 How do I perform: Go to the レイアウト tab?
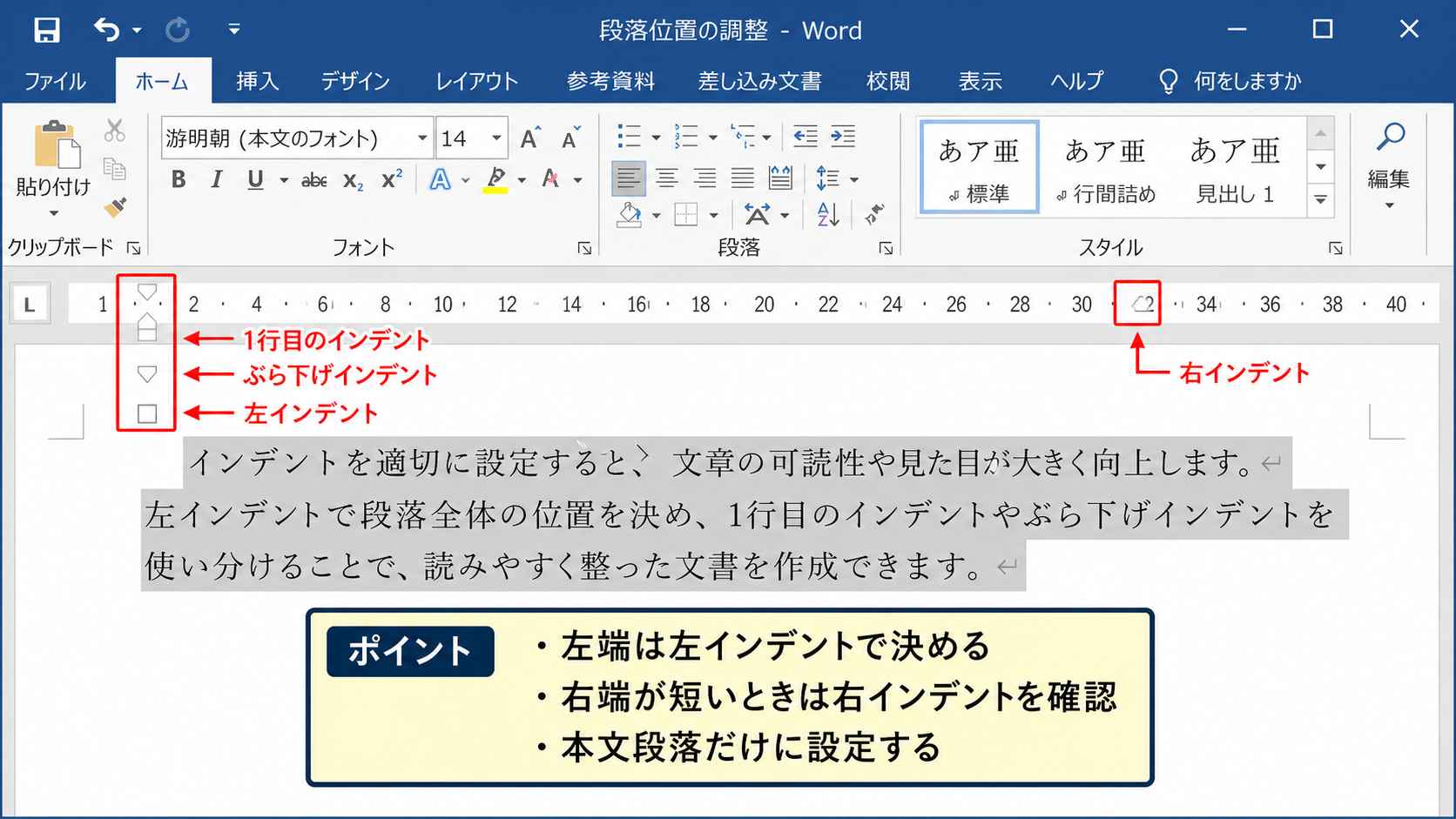point(477,81)
